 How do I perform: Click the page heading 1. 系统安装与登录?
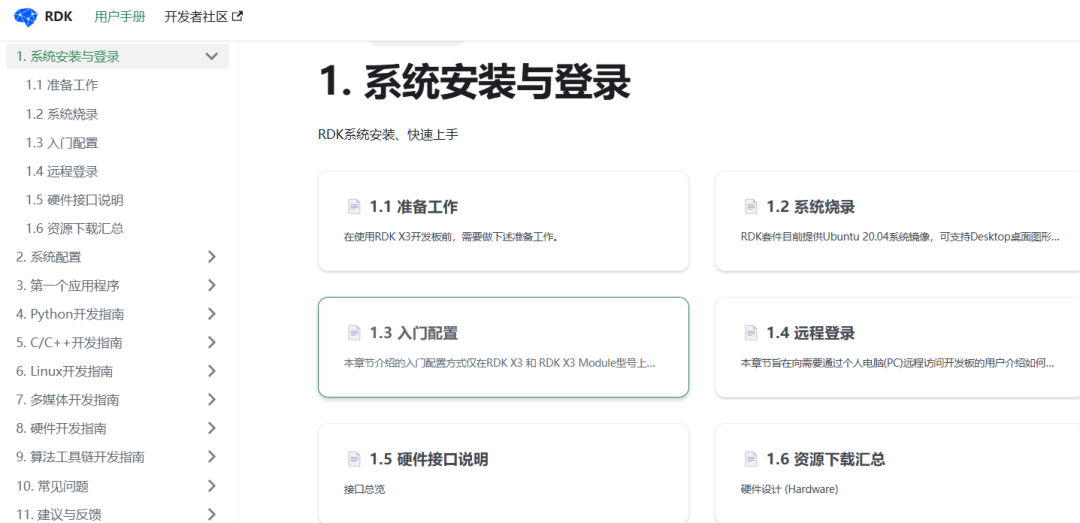click(475, 83)
